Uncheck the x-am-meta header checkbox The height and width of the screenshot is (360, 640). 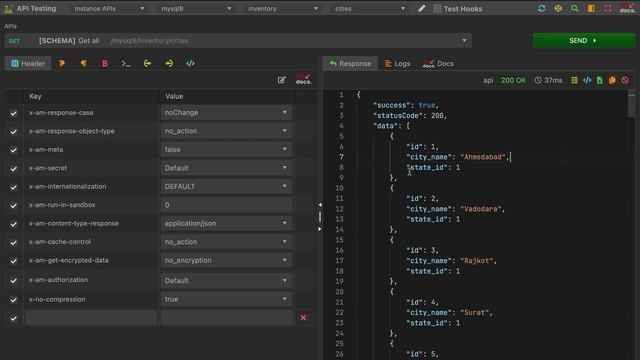[x=13, y=150]
